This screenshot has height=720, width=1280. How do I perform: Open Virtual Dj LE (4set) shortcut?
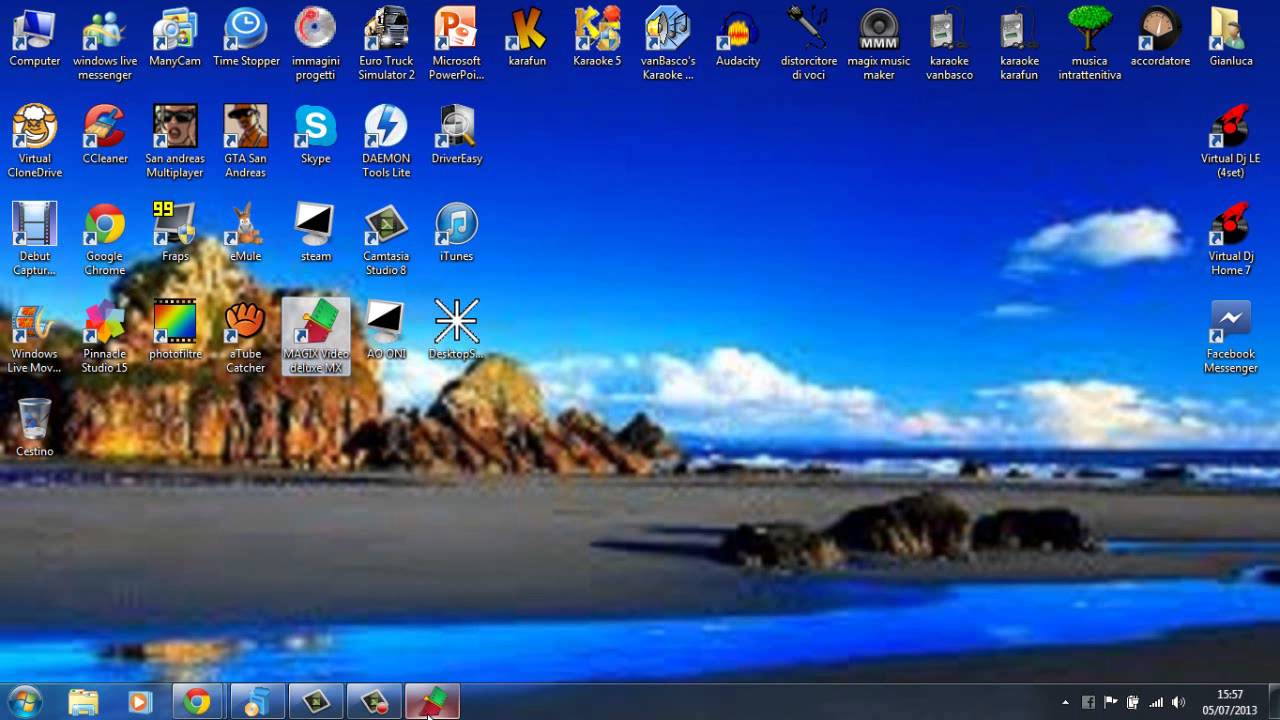coord(1231,142)
